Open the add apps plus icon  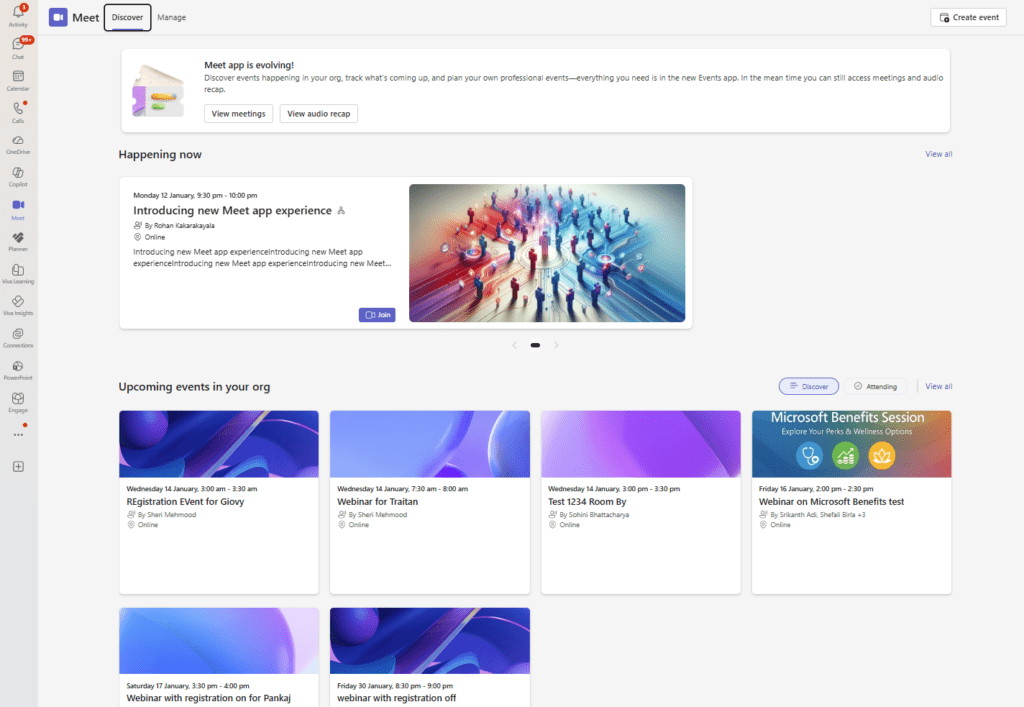pyautogui.click(x=18, y=466)
